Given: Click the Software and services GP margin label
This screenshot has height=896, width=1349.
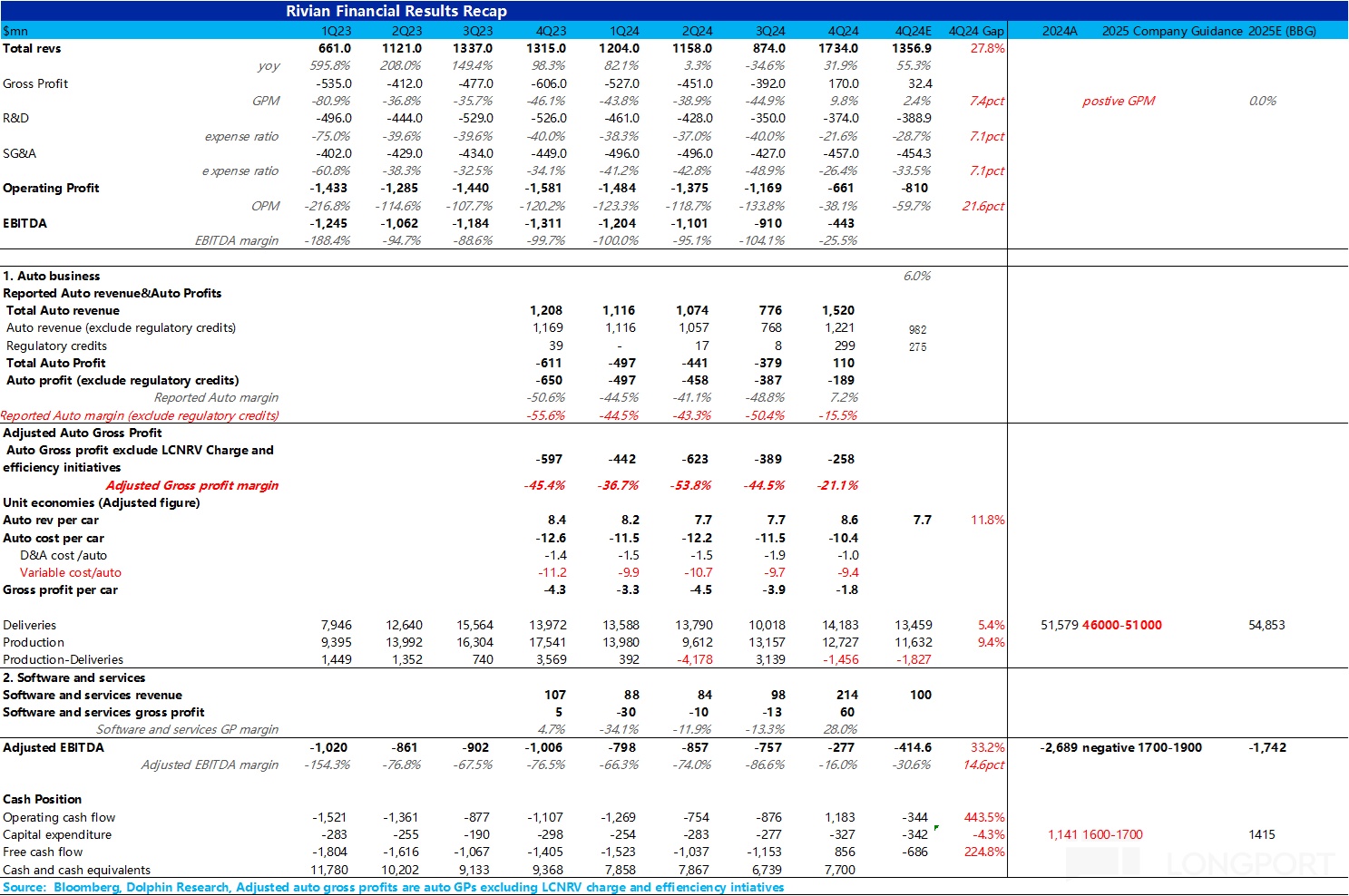Looking at the screenshot, I should tap(187, 729).
